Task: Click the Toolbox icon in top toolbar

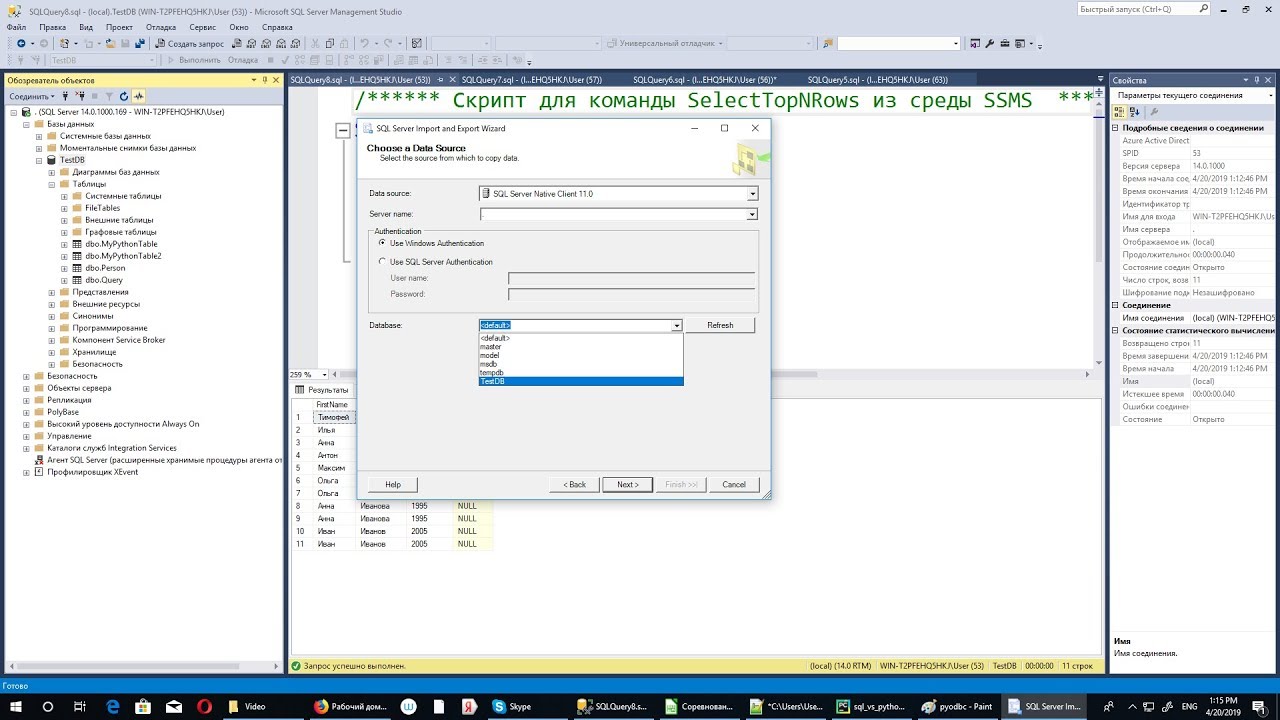Action: tap(1005, 44)
